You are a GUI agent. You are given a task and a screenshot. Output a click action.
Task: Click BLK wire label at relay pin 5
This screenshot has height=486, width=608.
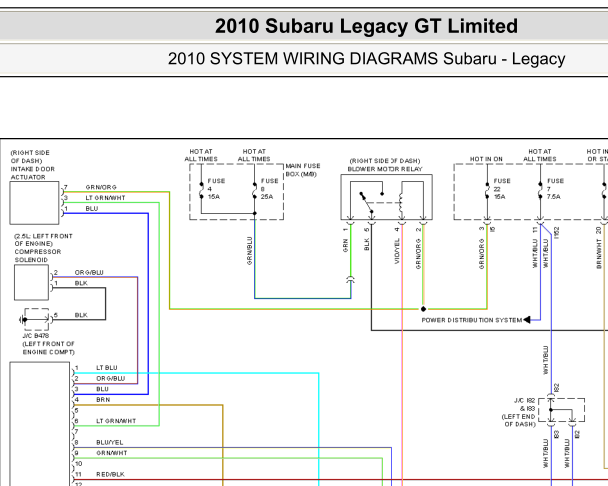(366, 244)
